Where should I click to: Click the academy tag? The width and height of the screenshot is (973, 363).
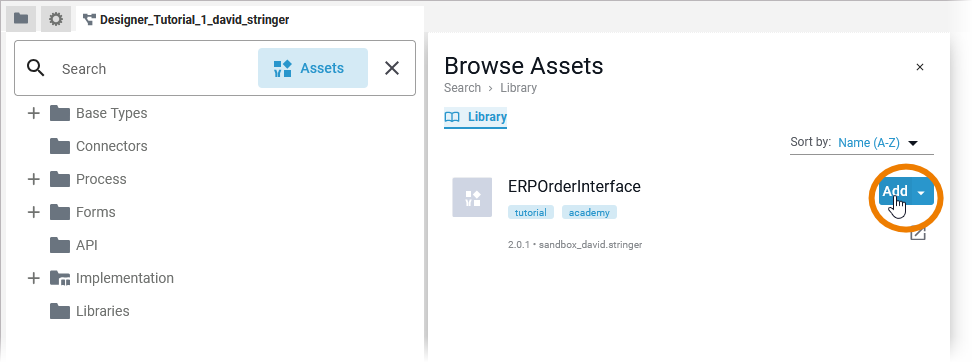(589, 213)
